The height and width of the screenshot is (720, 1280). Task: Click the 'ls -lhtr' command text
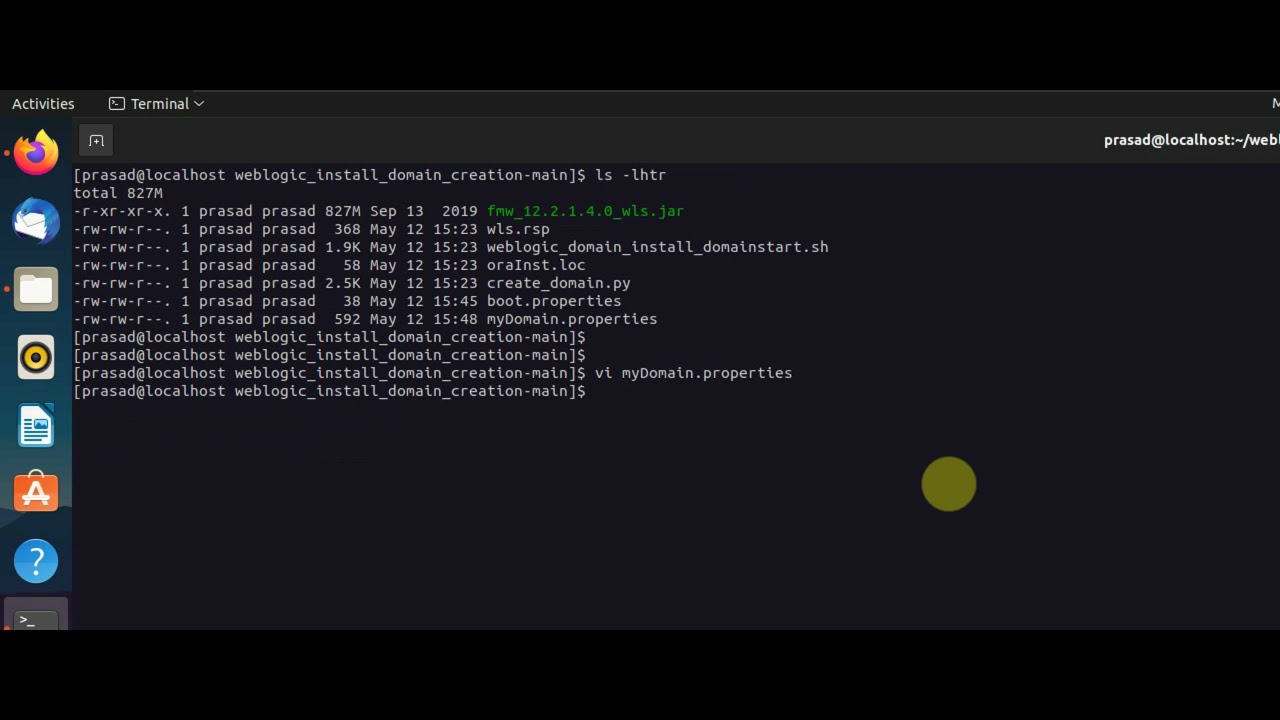(x=630, y=175)
